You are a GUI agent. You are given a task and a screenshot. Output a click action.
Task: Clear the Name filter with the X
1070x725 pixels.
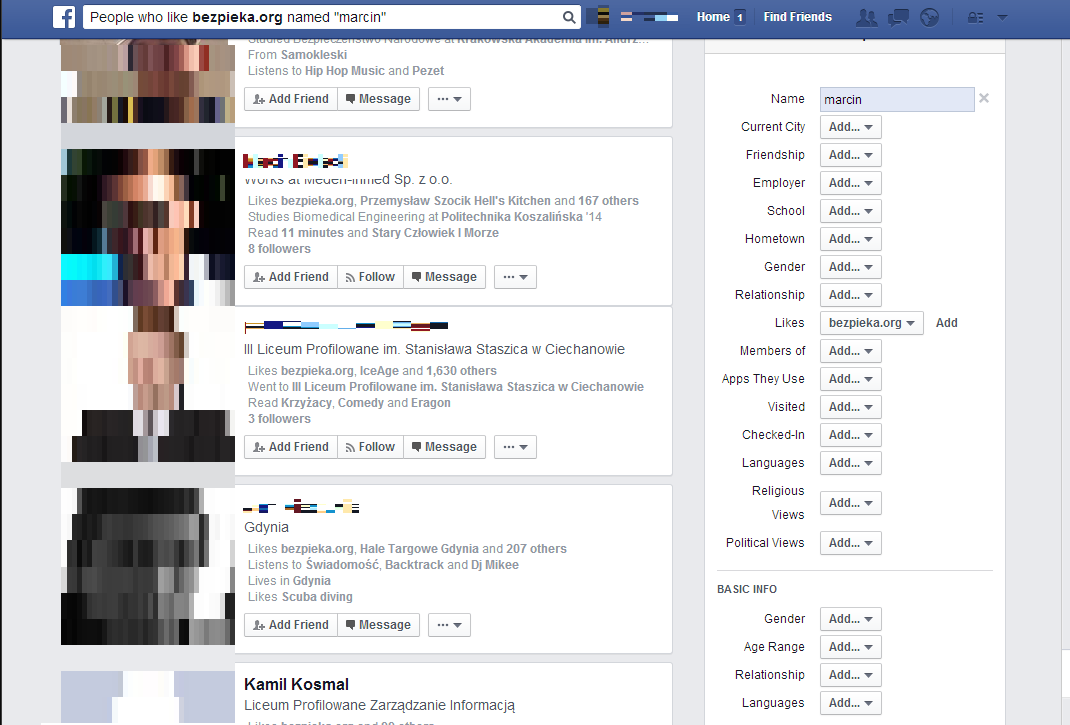(984, 98)
